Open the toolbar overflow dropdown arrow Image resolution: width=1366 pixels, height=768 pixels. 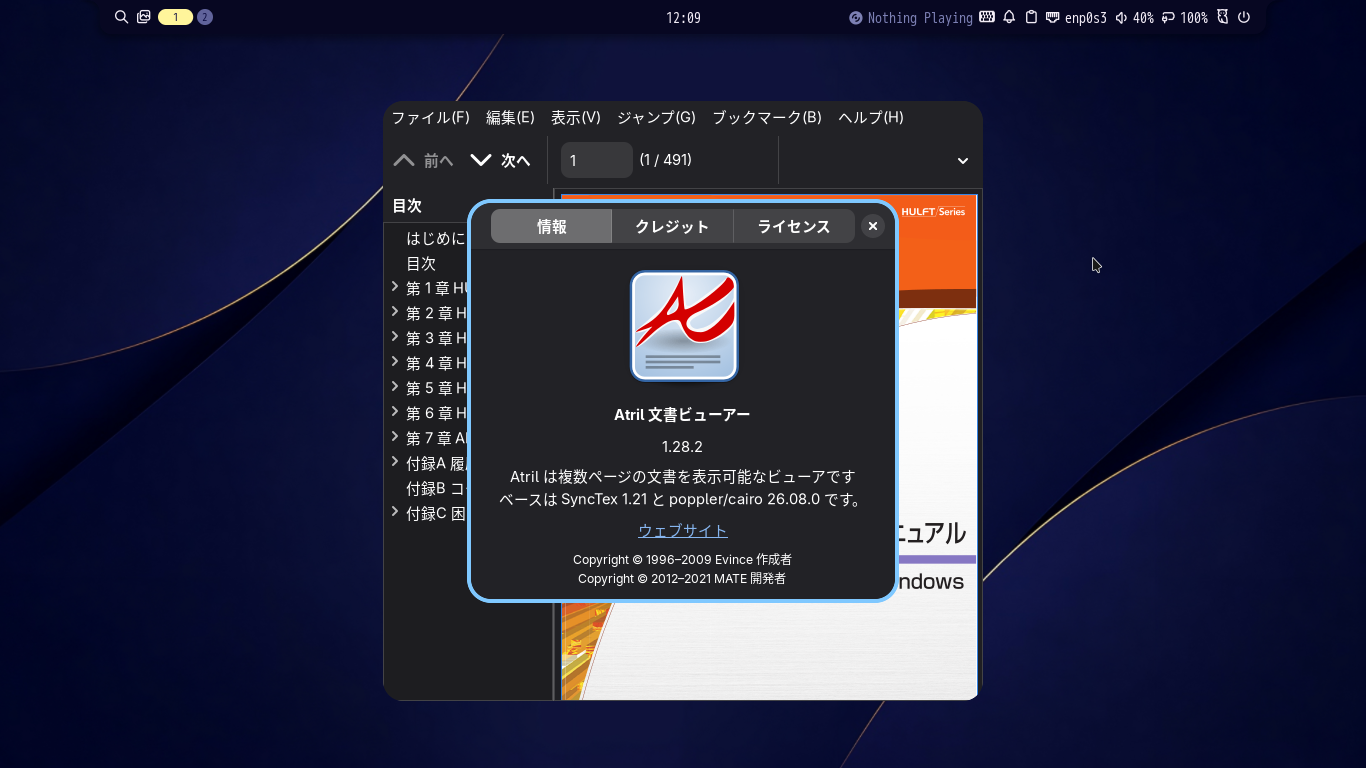click(963, 161)
